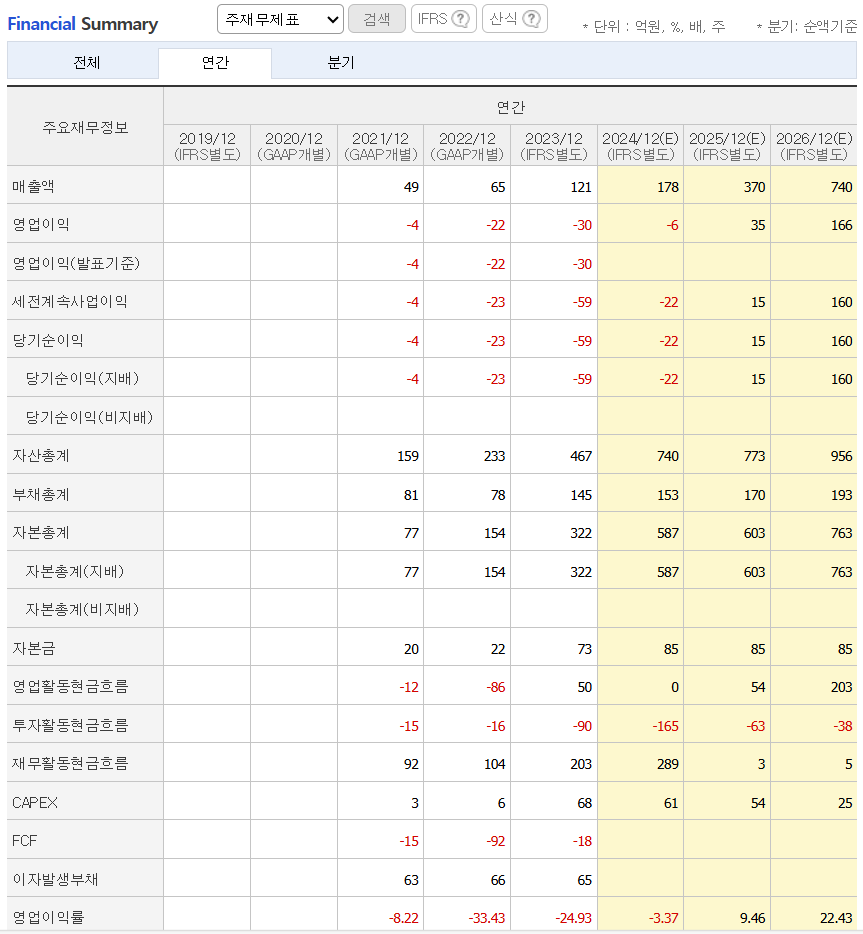Click the 당기순이익 row label
The image size is (863, 934).
pyautogui.click(x=48, y=340)
